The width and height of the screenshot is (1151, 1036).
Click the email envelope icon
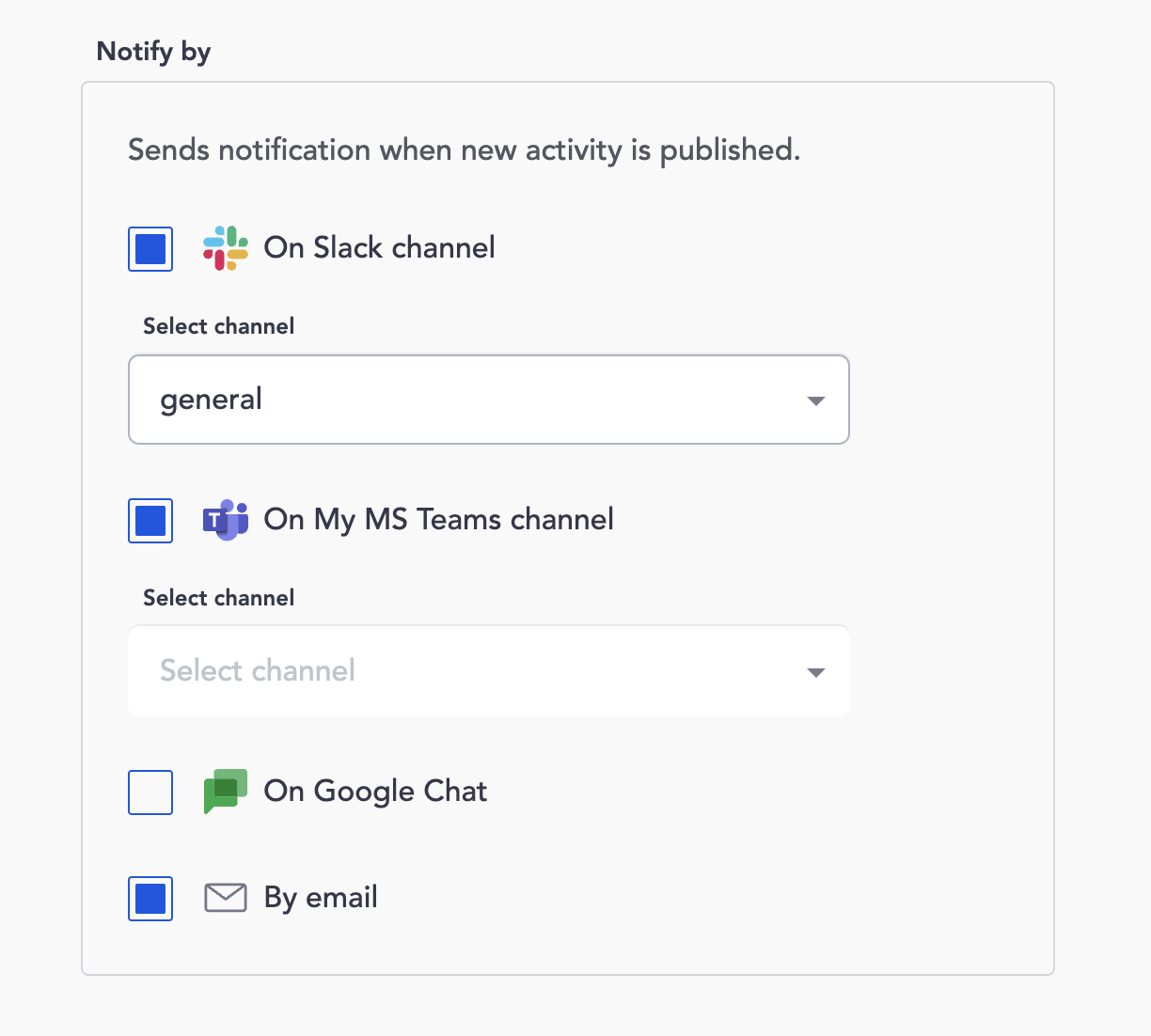226,898
